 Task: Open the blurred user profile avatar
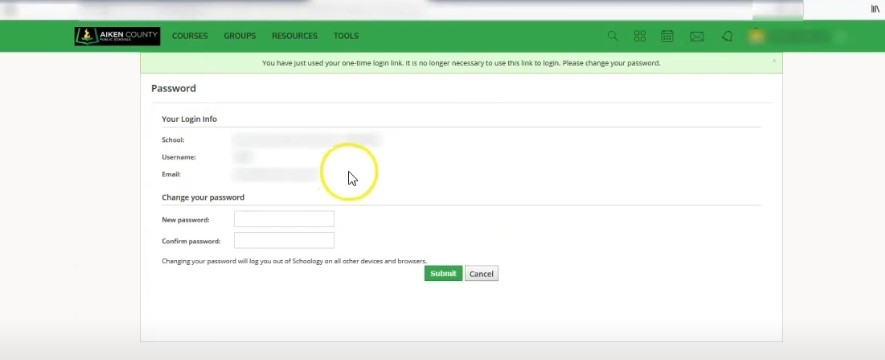tap(756, 36)
